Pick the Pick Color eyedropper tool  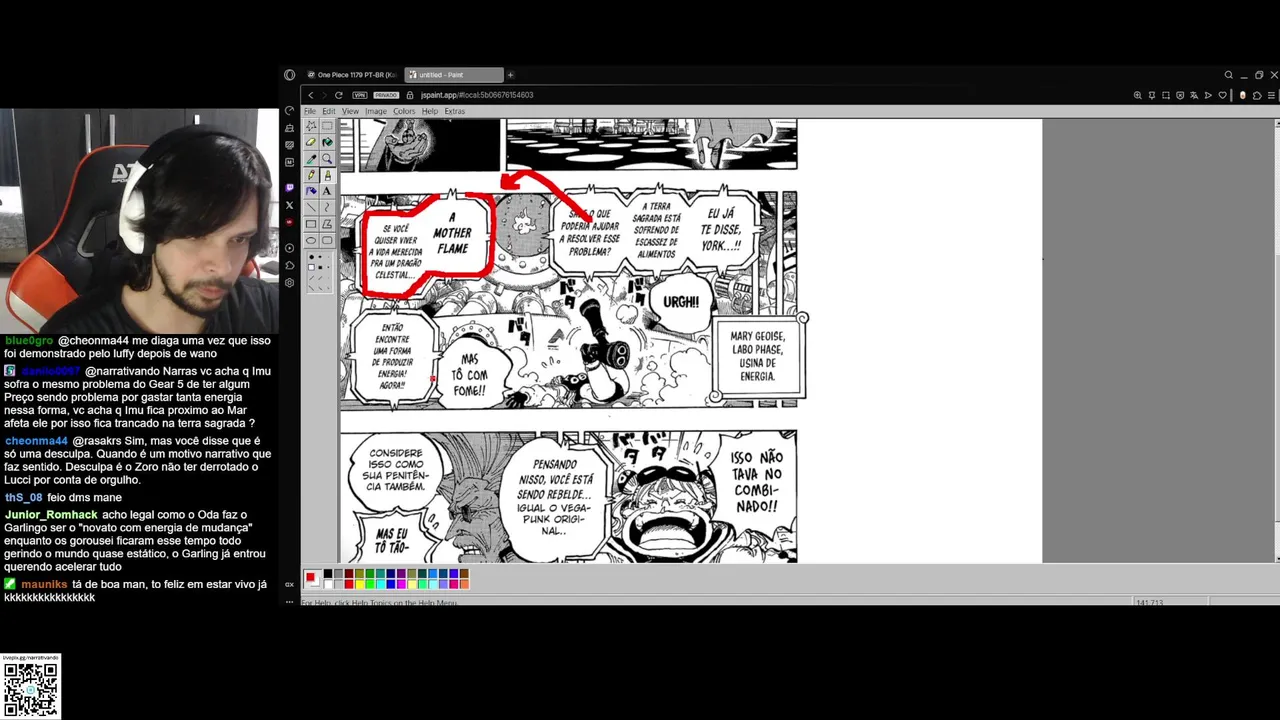[311, 158]
